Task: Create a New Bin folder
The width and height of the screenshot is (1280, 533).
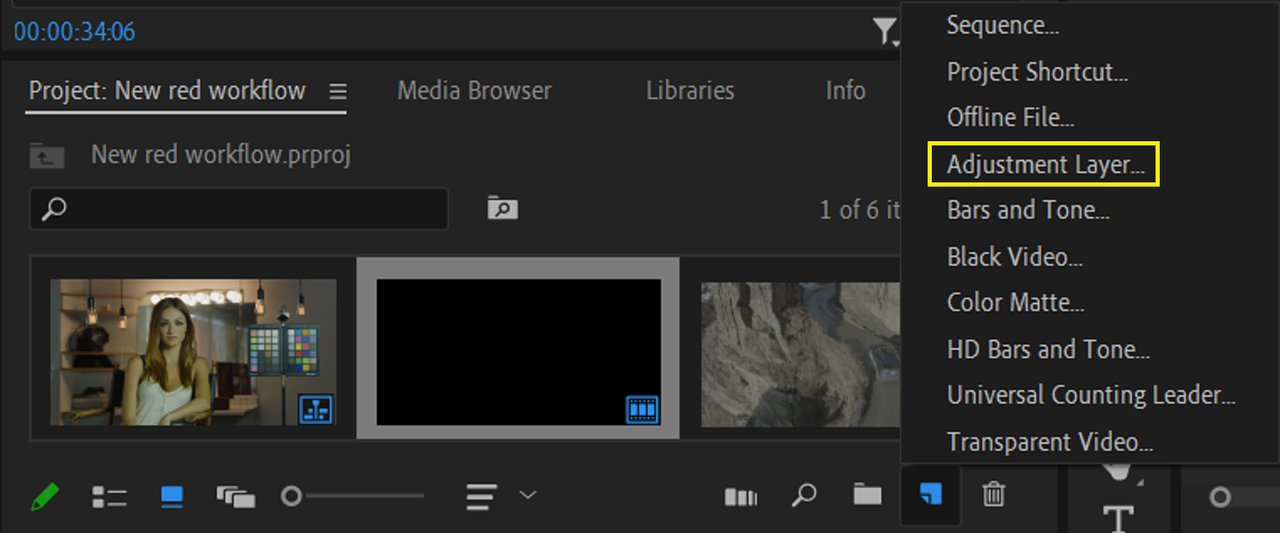Action: (x=867, y=495)
